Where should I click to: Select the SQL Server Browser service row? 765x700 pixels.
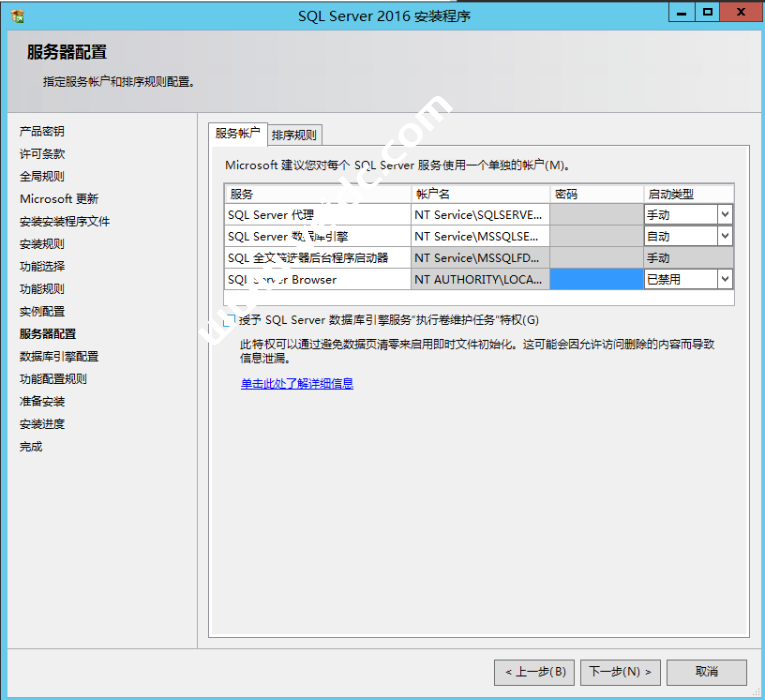[x=317, y=280]
